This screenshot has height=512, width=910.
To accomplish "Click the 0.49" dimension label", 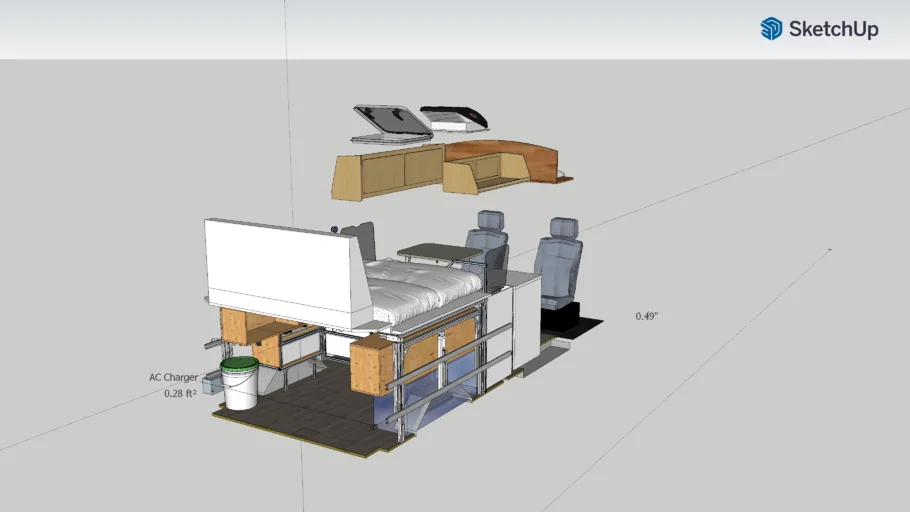I will [x=647, y=316].
